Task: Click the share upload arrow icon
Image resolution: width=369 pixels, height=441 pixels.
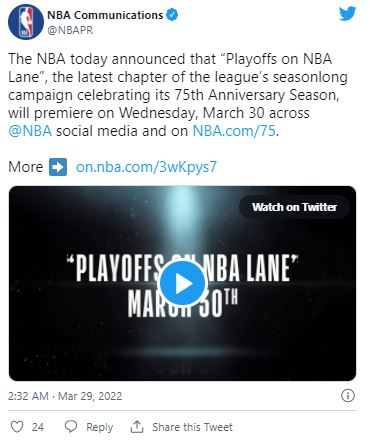Action: click(137, 427)
